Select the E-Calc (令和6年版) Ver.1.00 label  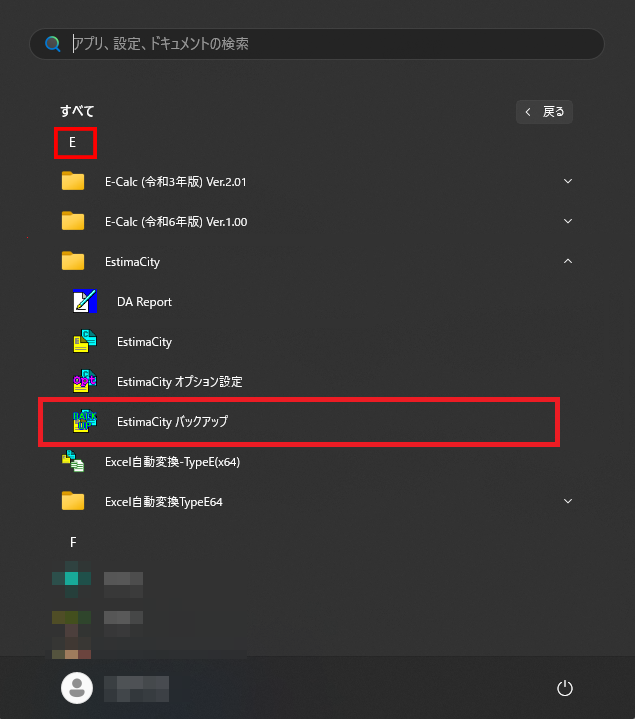(176, 222)
